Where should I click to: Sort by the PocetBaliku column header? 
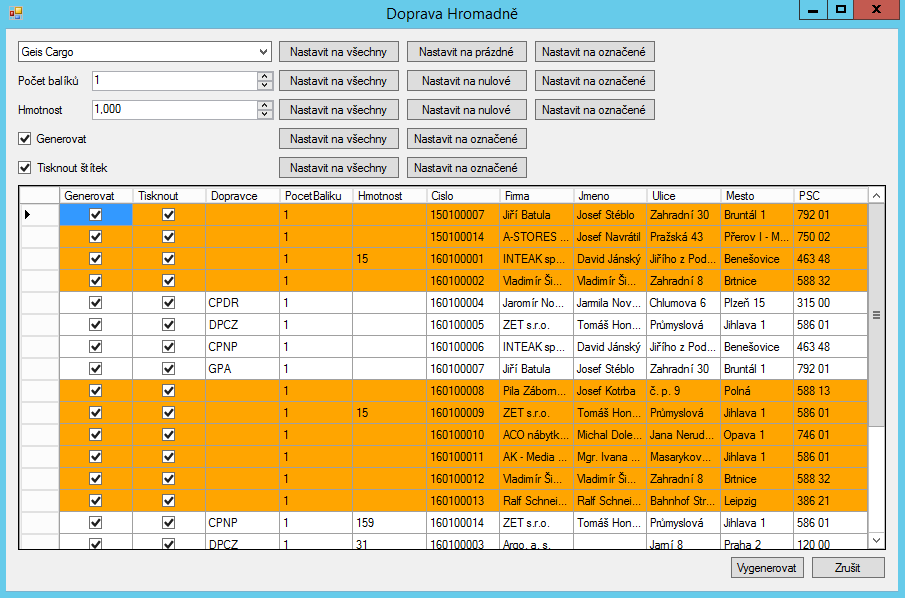point(316,196)
